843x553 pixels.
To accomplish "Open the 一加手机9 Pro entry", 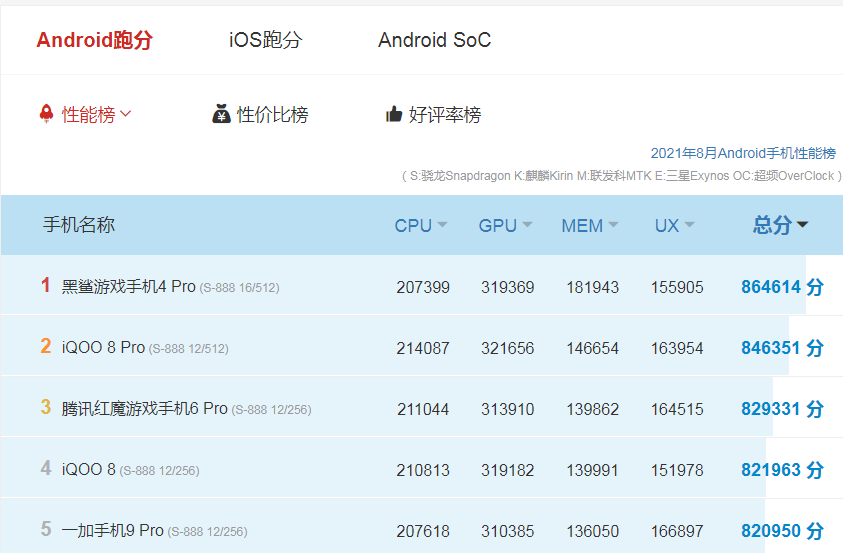I will (x=154, y=530).
